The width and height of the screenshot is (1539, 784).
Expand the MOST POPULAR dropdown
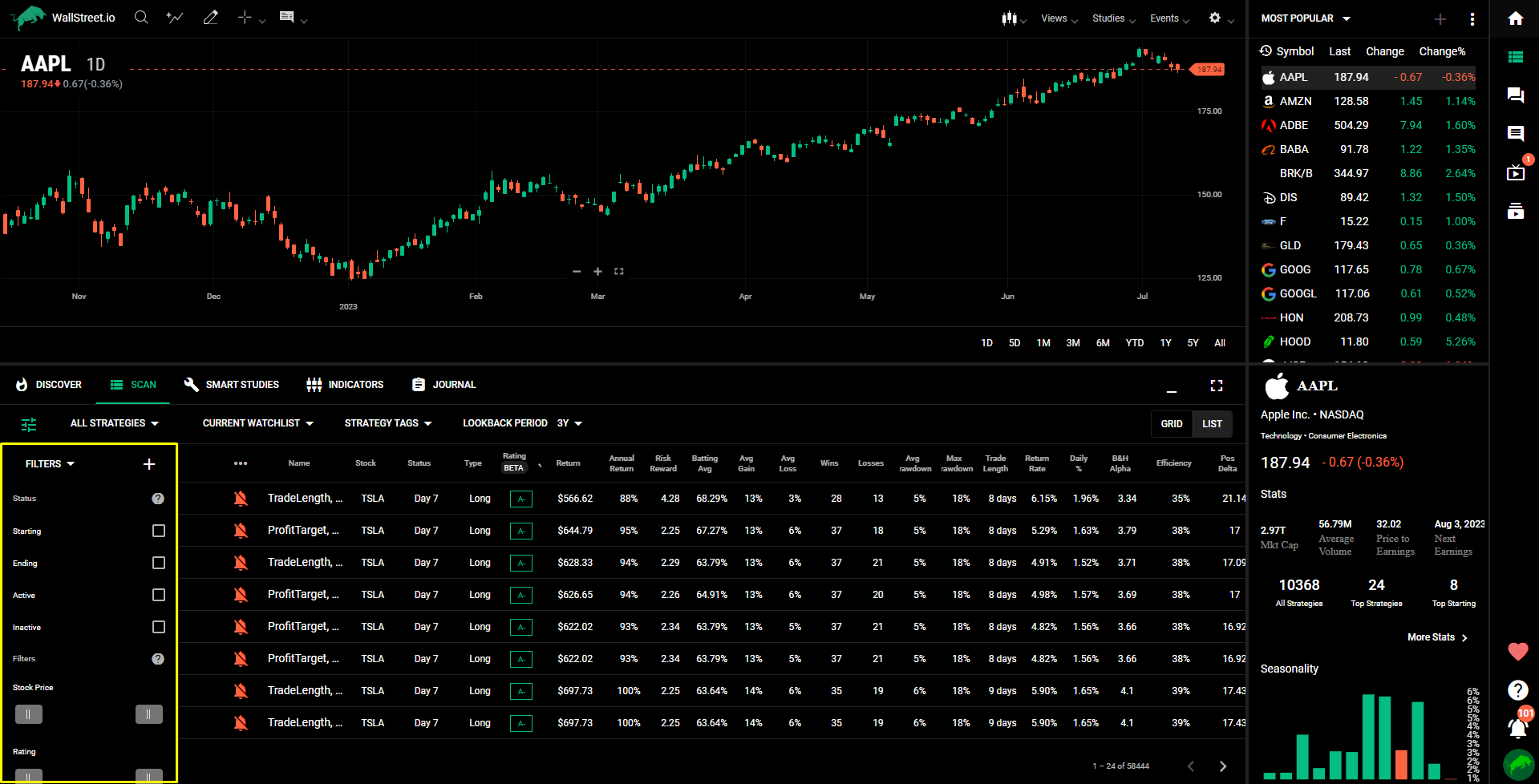[1306, 18]
